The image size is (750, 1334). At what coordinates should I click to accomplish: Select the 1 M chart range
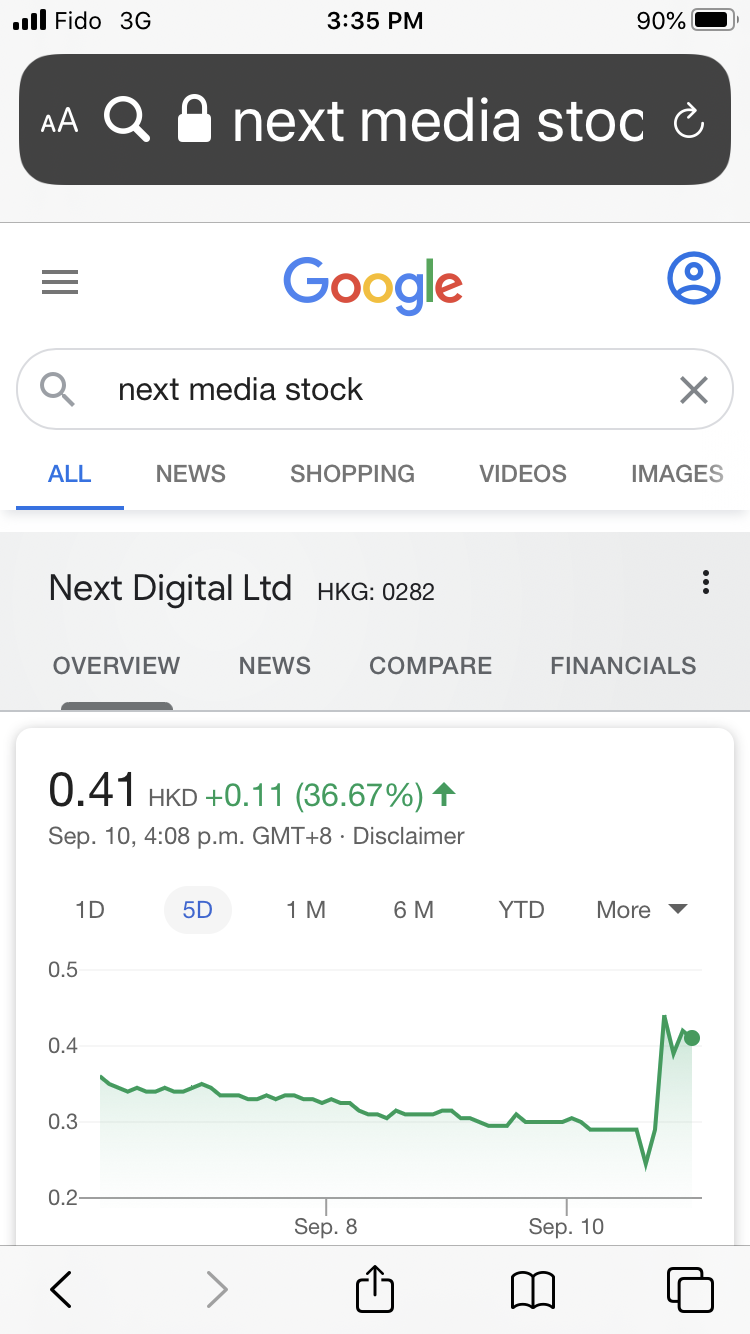[x=306, y=910]
